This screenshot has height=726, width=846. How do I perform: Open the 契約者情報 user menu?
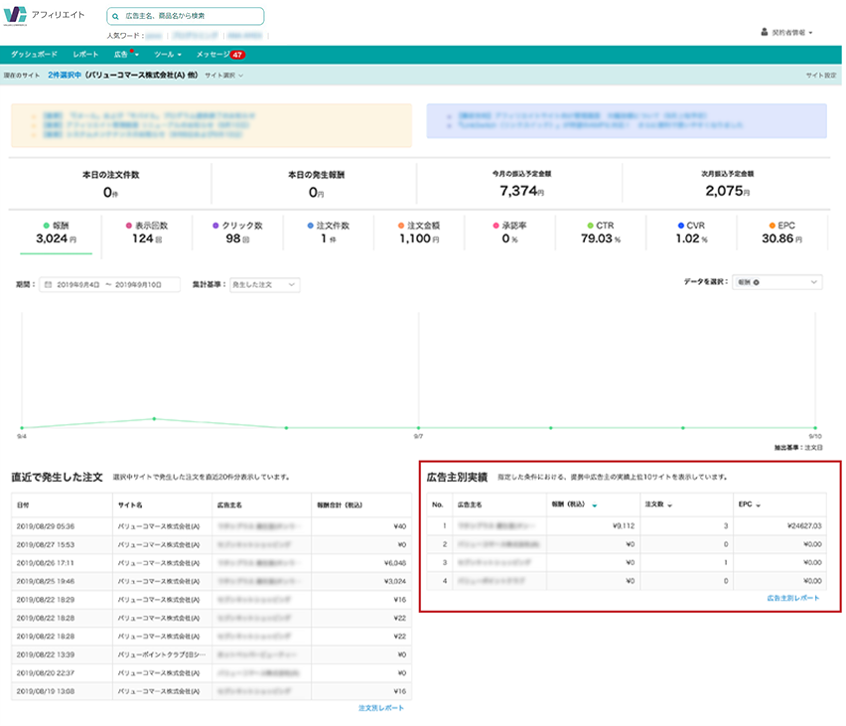tap(787, 32)
